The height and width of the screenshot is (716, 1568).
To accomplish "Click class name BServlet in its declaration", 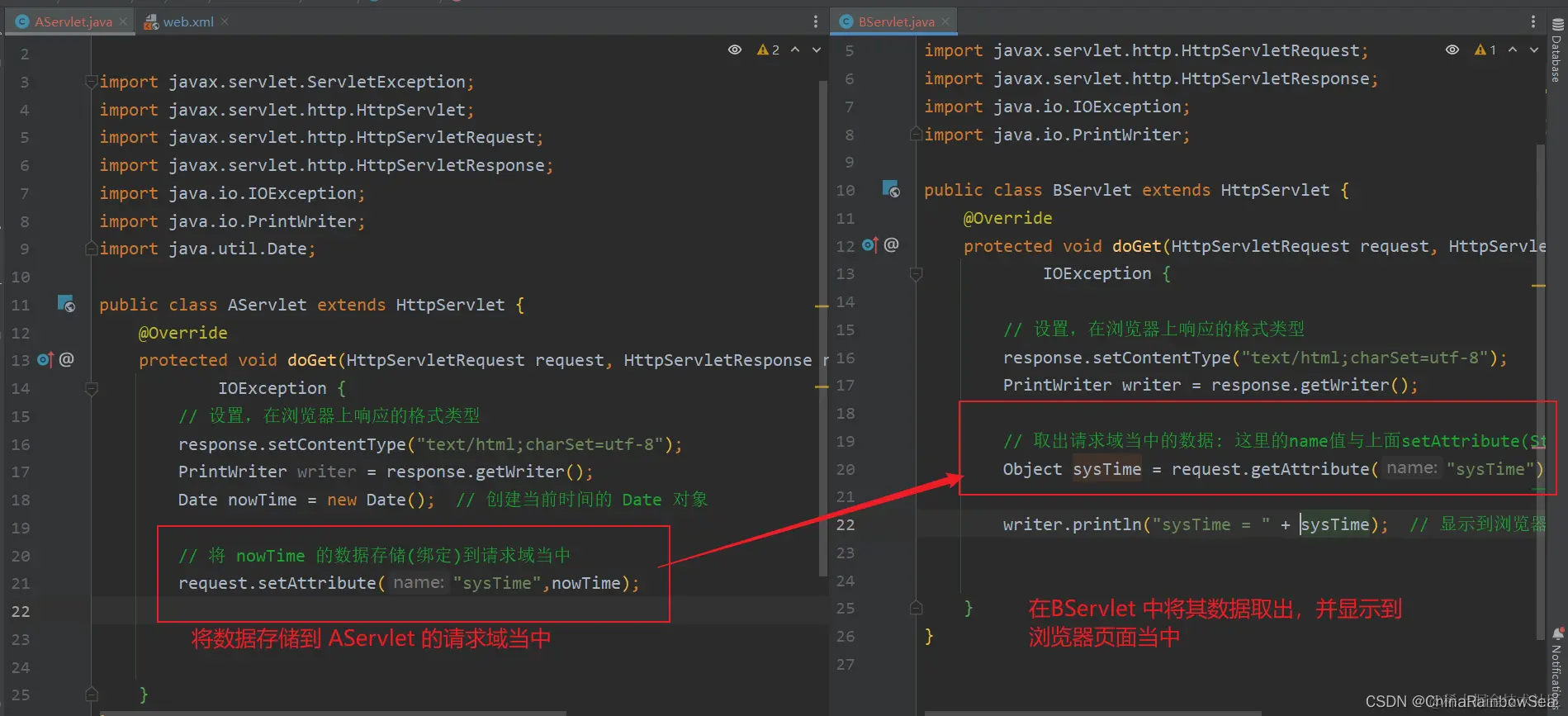I will [1092, 190].
